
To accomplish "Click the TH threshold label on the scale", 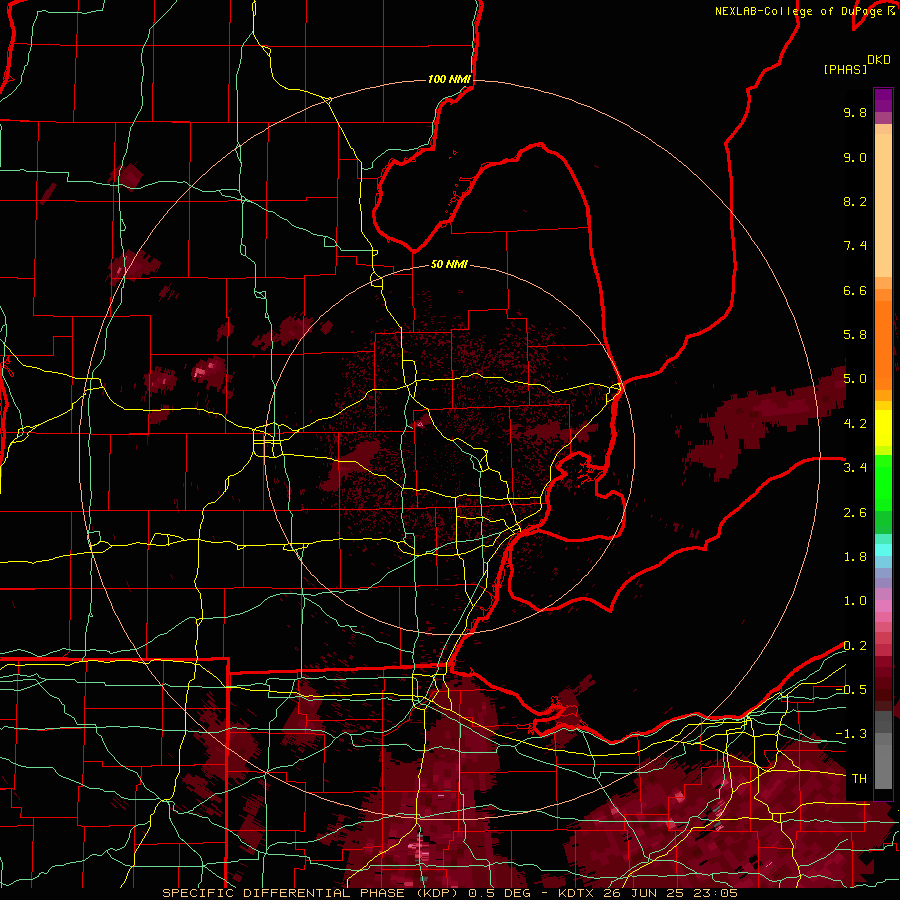I will point(859,779).
